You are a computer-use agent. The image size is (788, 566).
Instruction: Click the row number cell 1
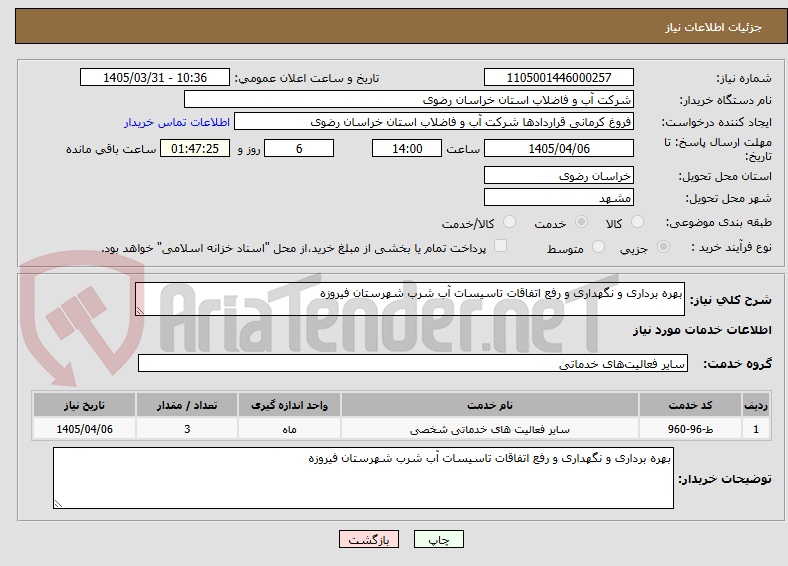coord(756,429)
